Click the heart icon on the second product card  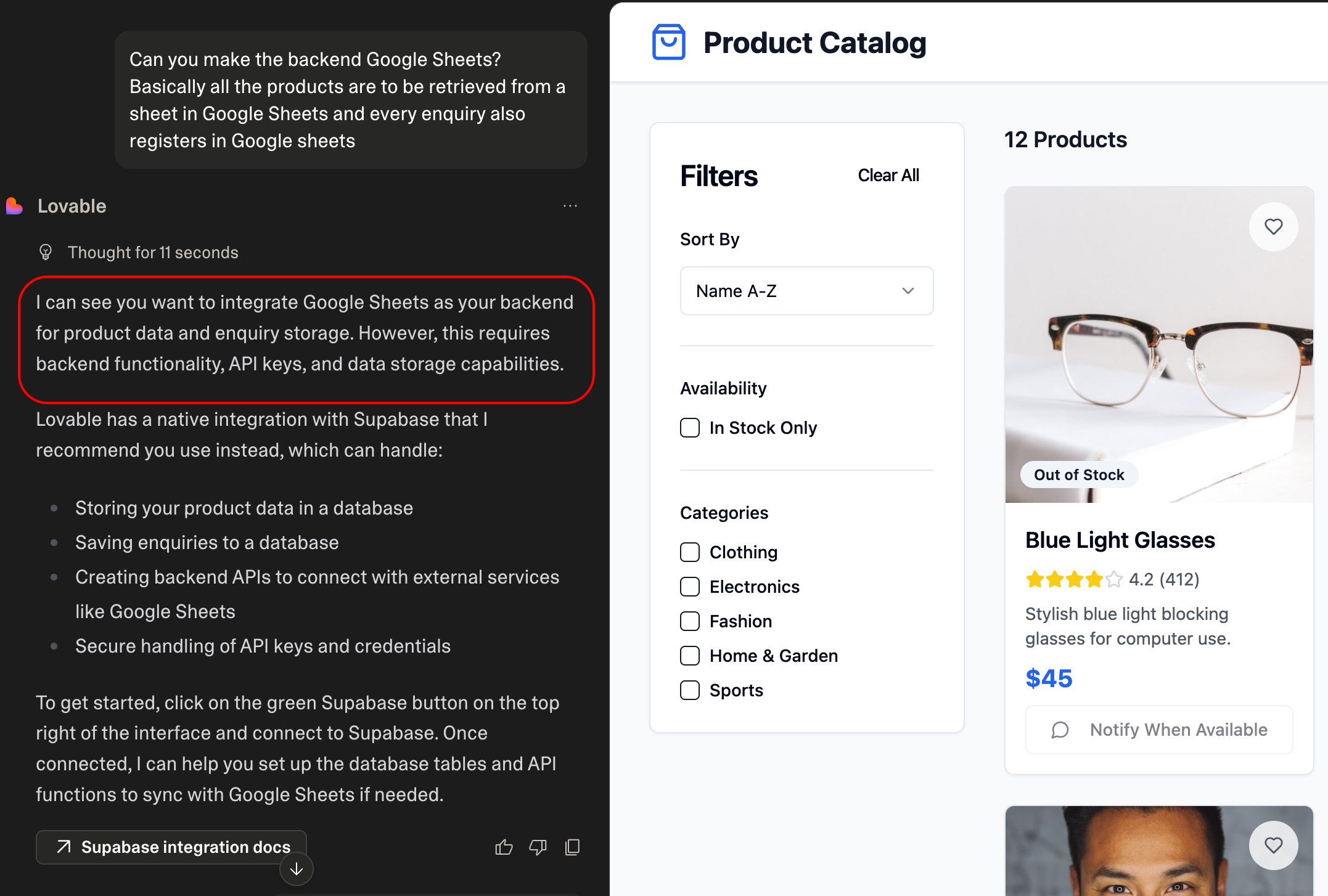coord(1274,845)
